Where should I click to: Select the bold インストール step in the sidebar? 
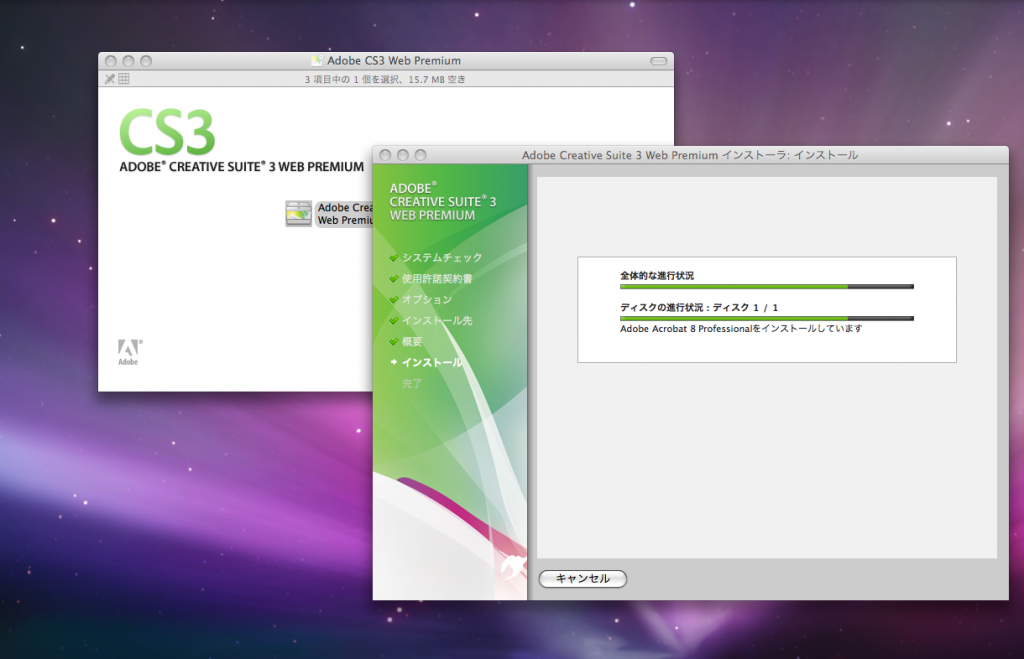tap(432, 362)
